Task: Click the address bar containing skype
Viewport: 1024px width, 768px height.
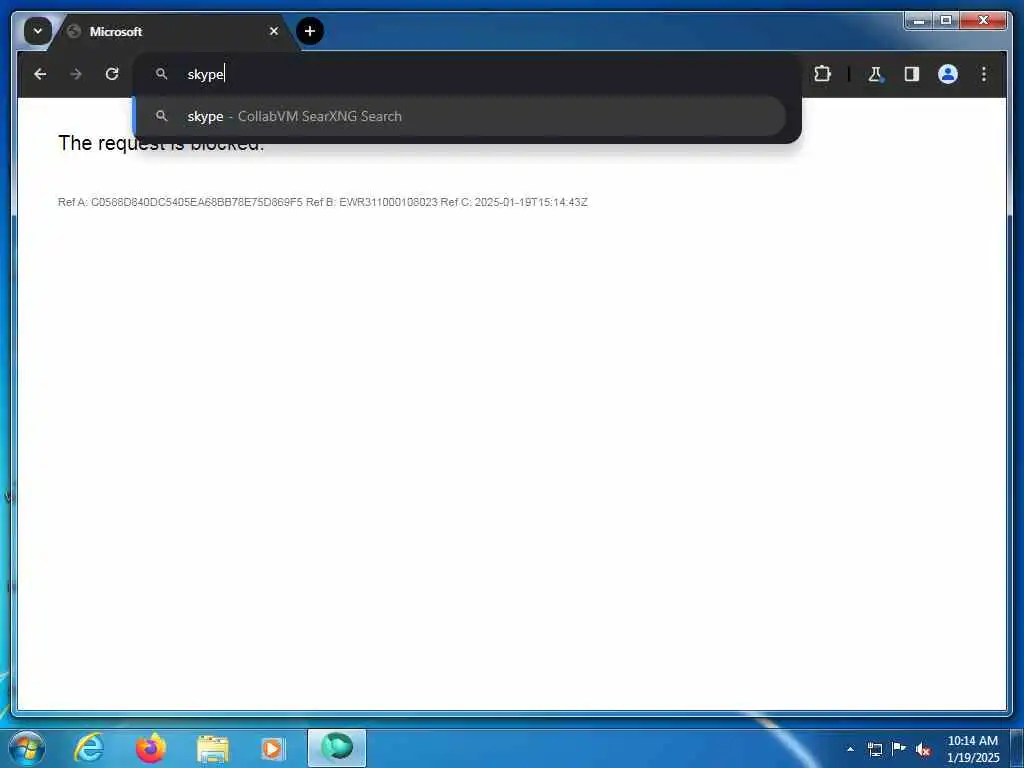Action: tap(467, 74)
